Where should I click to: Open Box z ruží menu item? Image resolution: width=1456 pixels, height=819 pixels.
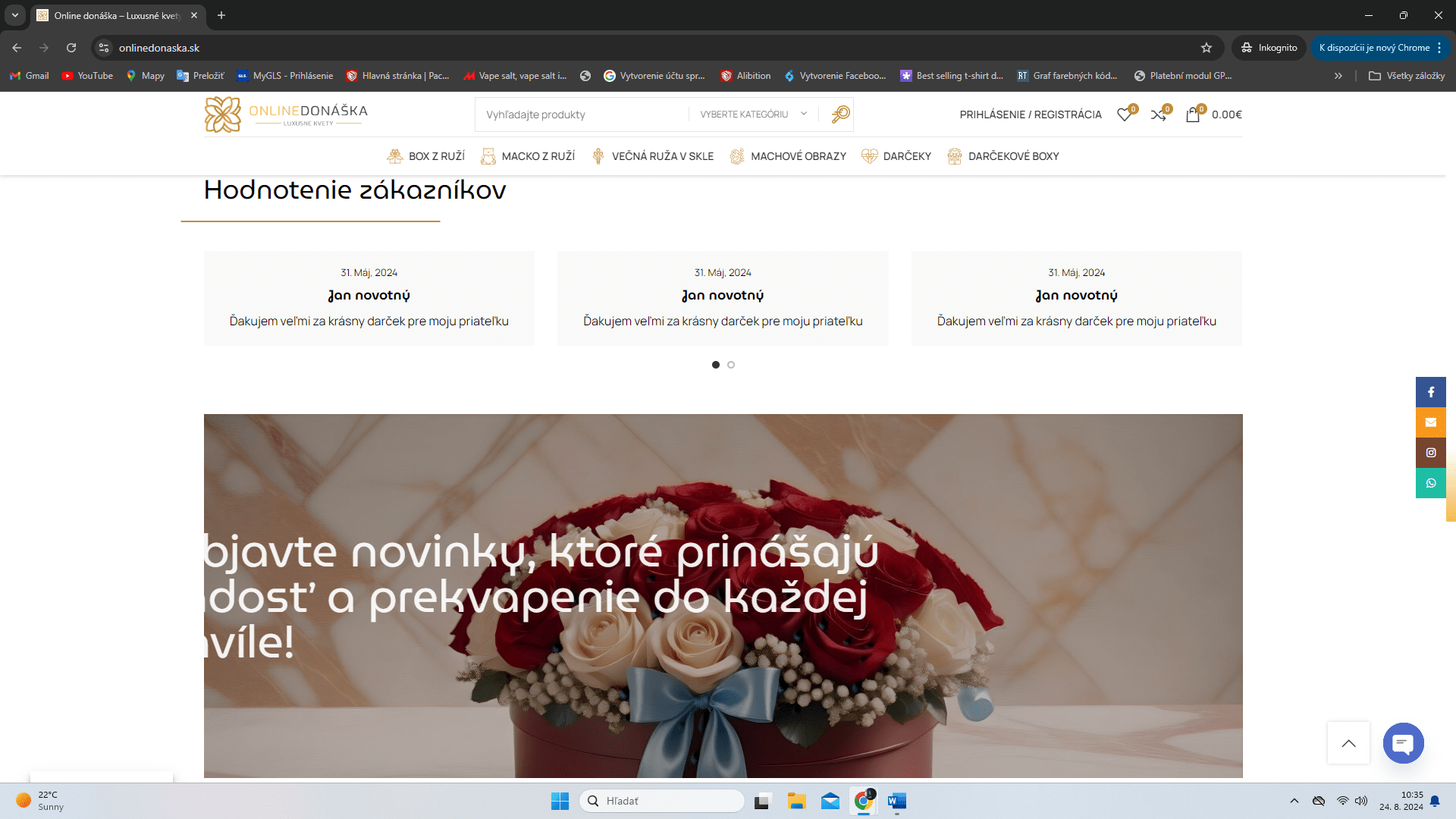(426, 156)
